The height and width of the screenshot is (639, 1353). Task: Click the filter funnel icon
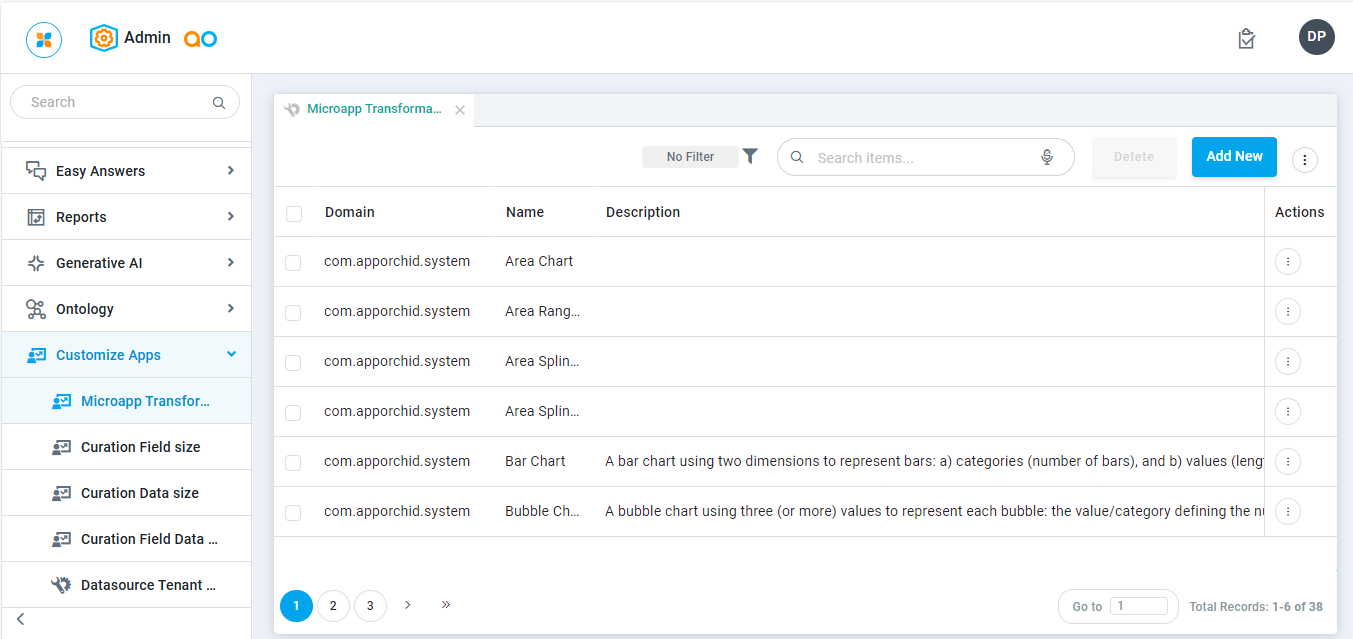click(750, 156)
